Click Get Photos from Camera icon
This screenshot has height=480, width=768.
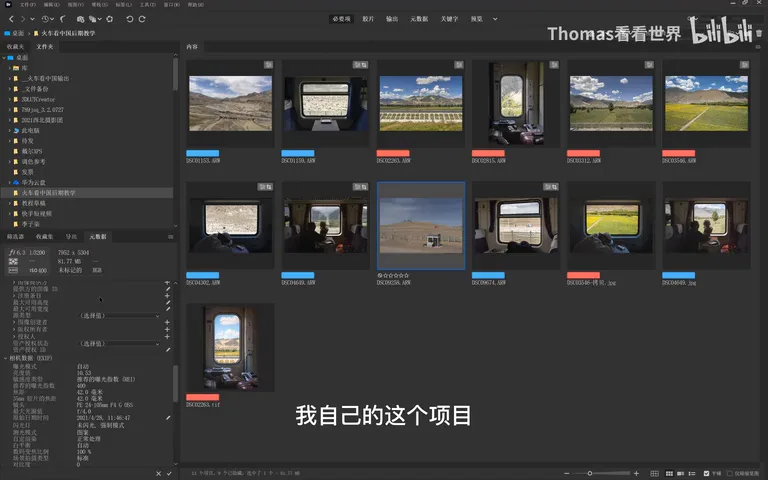[80, 19]
